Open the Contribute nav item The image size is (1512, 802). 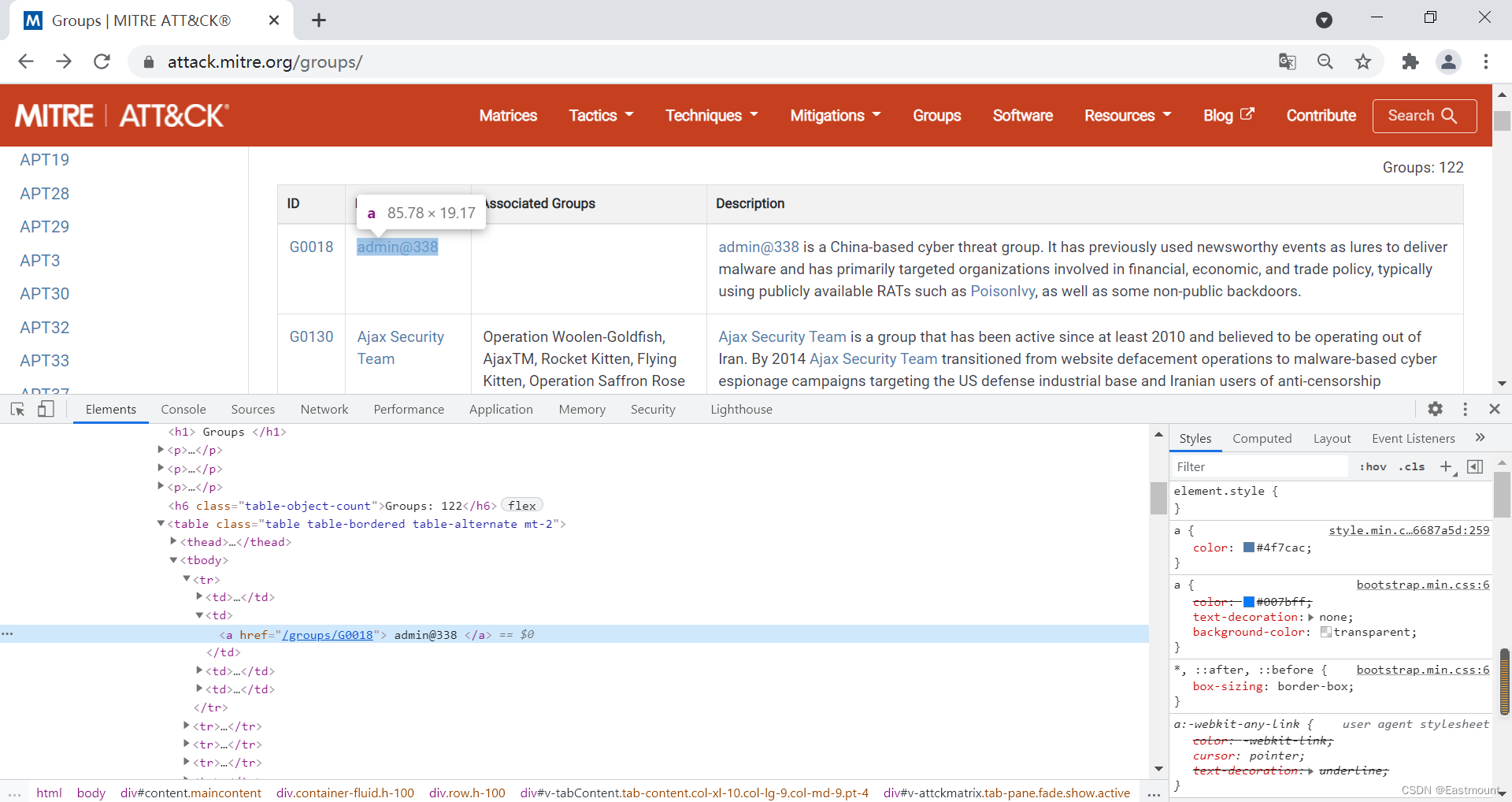1321,115
